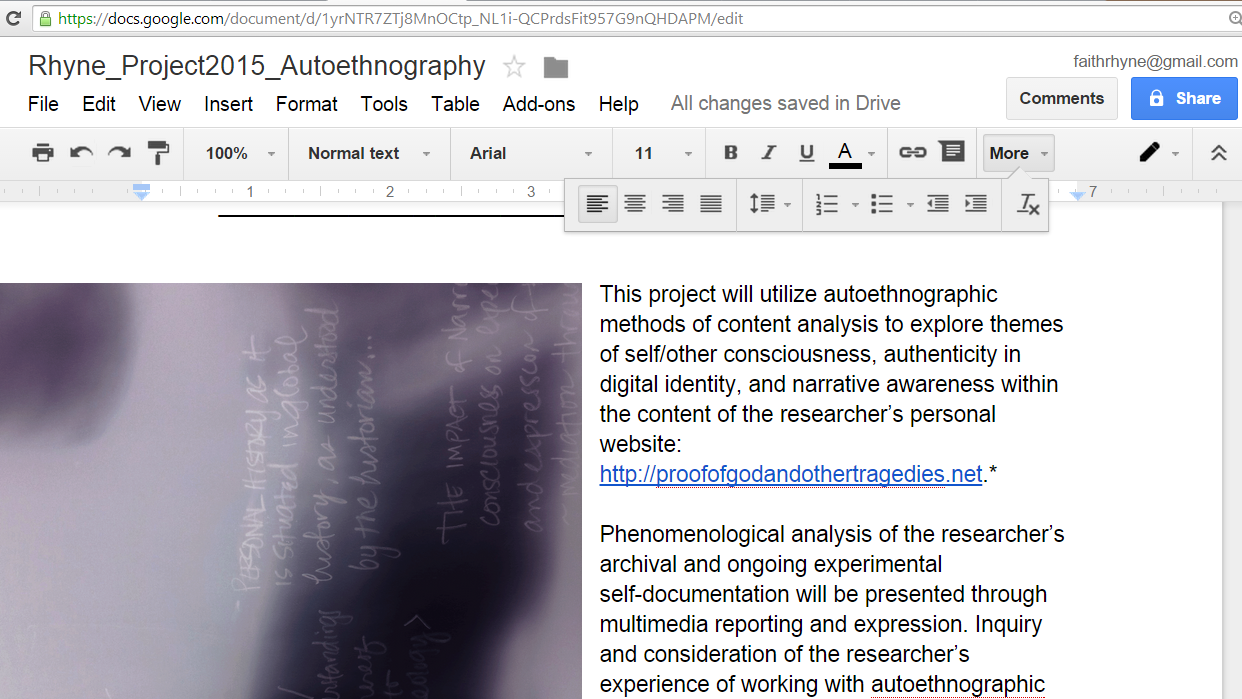This screenshot has height=699, width=1242.
Task: Open the Insert menu
Action: point(228,104)
